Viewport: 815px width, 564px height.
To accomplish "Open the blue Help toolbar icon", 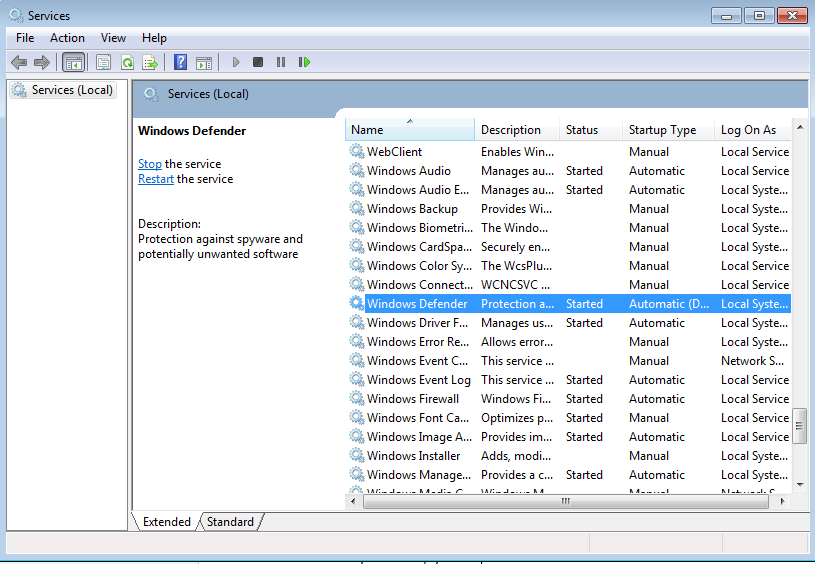I will (x=180, y=62).
